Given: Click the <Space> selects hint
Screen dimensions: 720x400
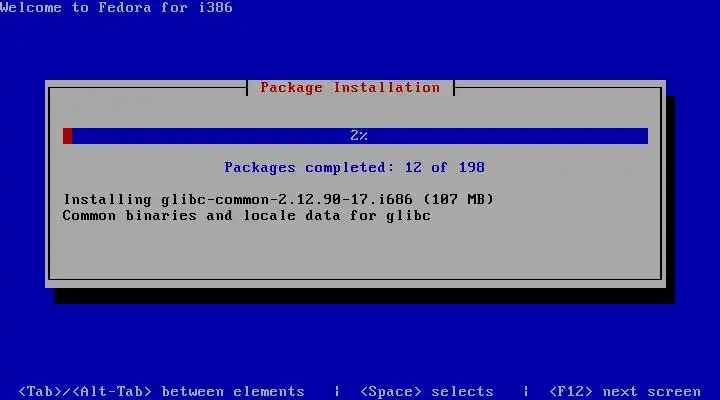Looking at the screenshot, I should (427, 391).
